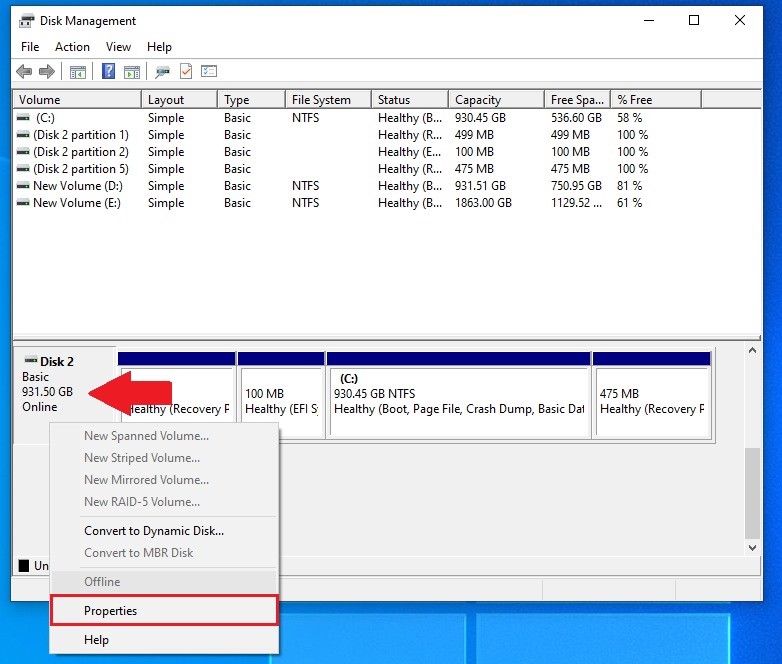
Task: Minimize the Disk Management window
Action: (648, 20)
